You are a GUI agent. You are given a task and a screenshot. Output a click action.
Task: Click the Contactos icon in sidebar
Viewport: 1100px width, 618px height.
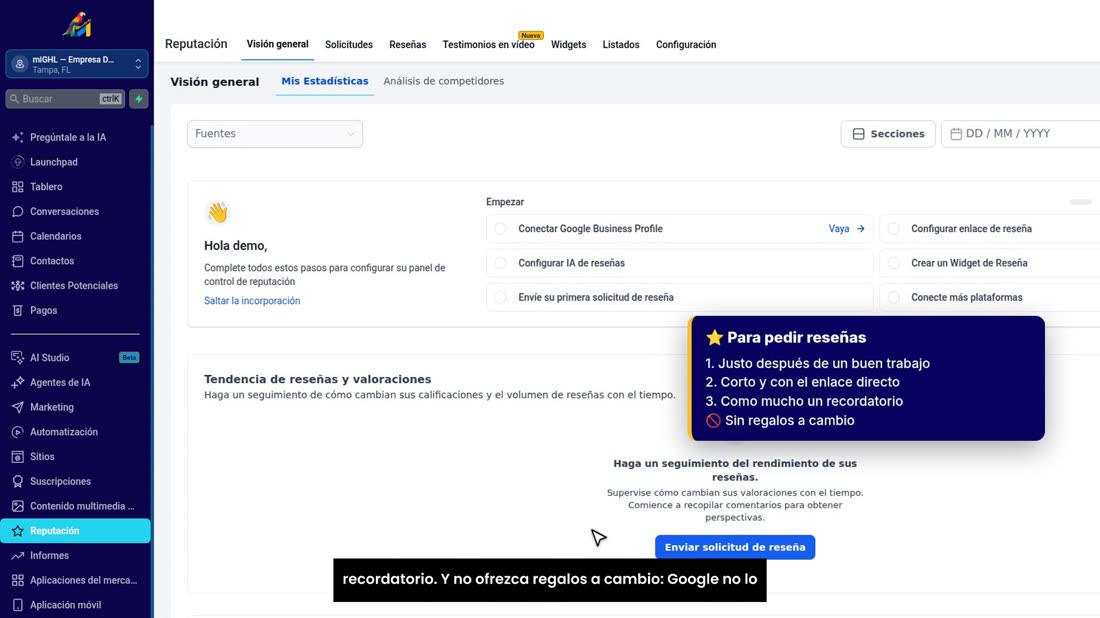tap(18, 261)
